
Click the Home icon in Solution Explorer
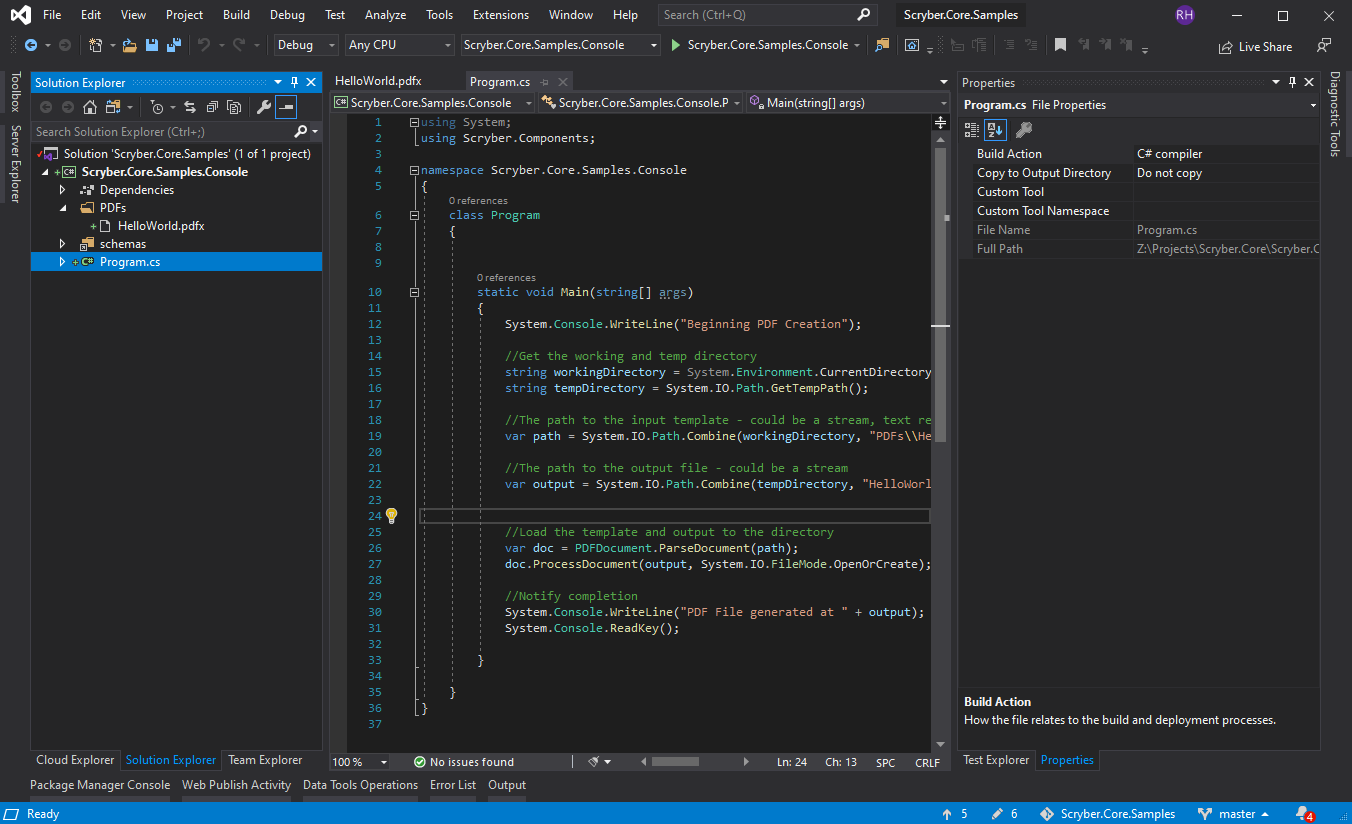(x=90, y=107)
